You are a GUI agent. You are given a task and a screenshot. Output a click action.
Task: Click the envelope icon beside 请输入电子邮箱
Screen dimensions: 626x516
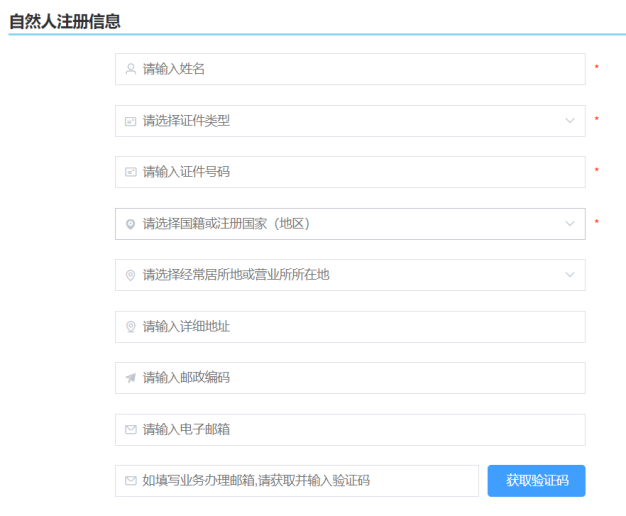click(x=130, y=430)
